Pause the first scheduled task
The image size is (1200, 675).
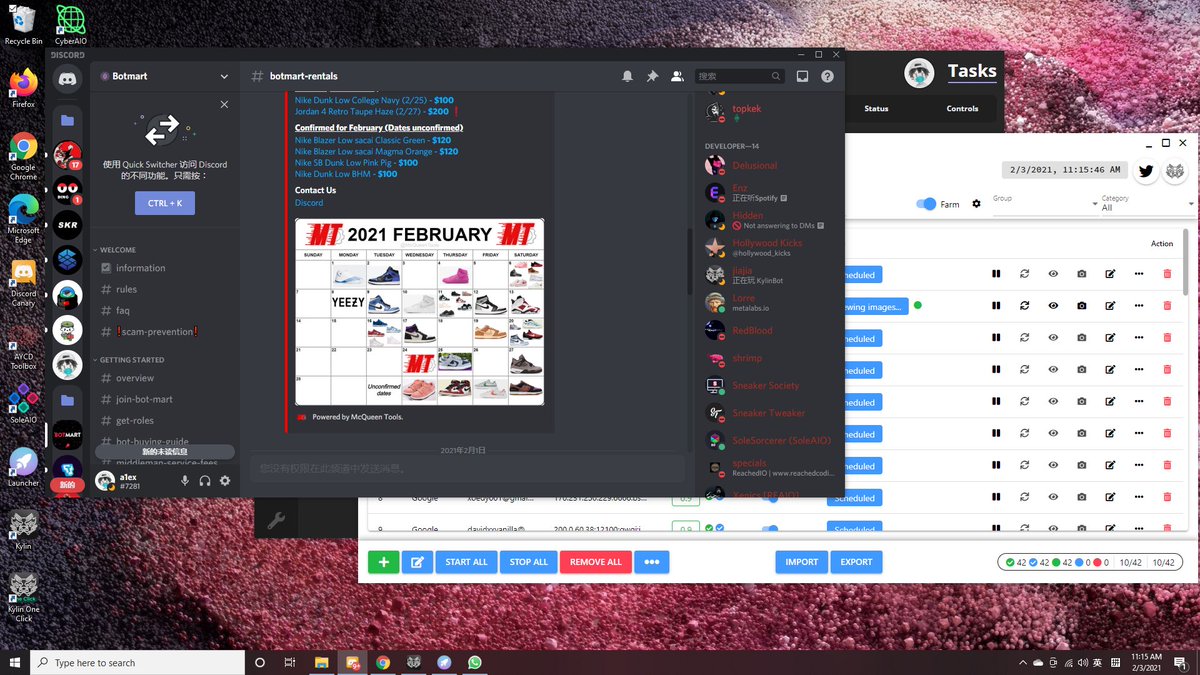click(x=996, y=274)
